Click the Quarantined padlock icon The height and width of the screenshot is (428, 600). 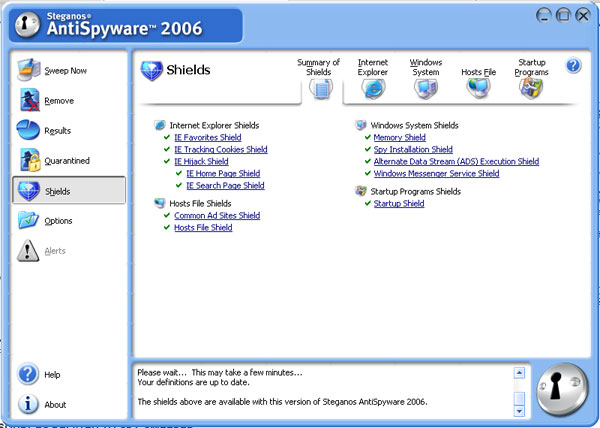(x=30, y=160)
